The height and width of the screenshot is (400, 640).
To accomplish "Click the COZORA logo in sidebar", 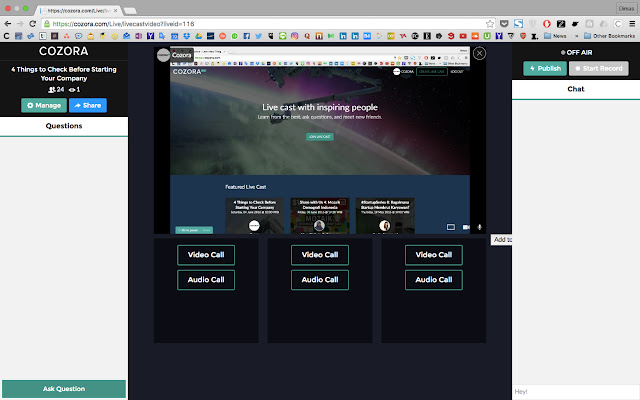I will tap(64, 51).
